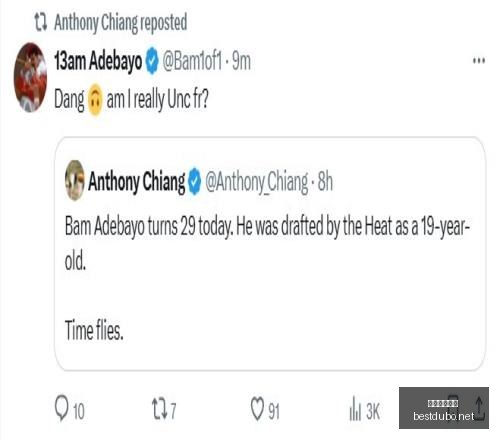The width and height of the screenshot is (500, 440).
Task: Like the tweet with the heart icon
Action: tap(257, 409)
